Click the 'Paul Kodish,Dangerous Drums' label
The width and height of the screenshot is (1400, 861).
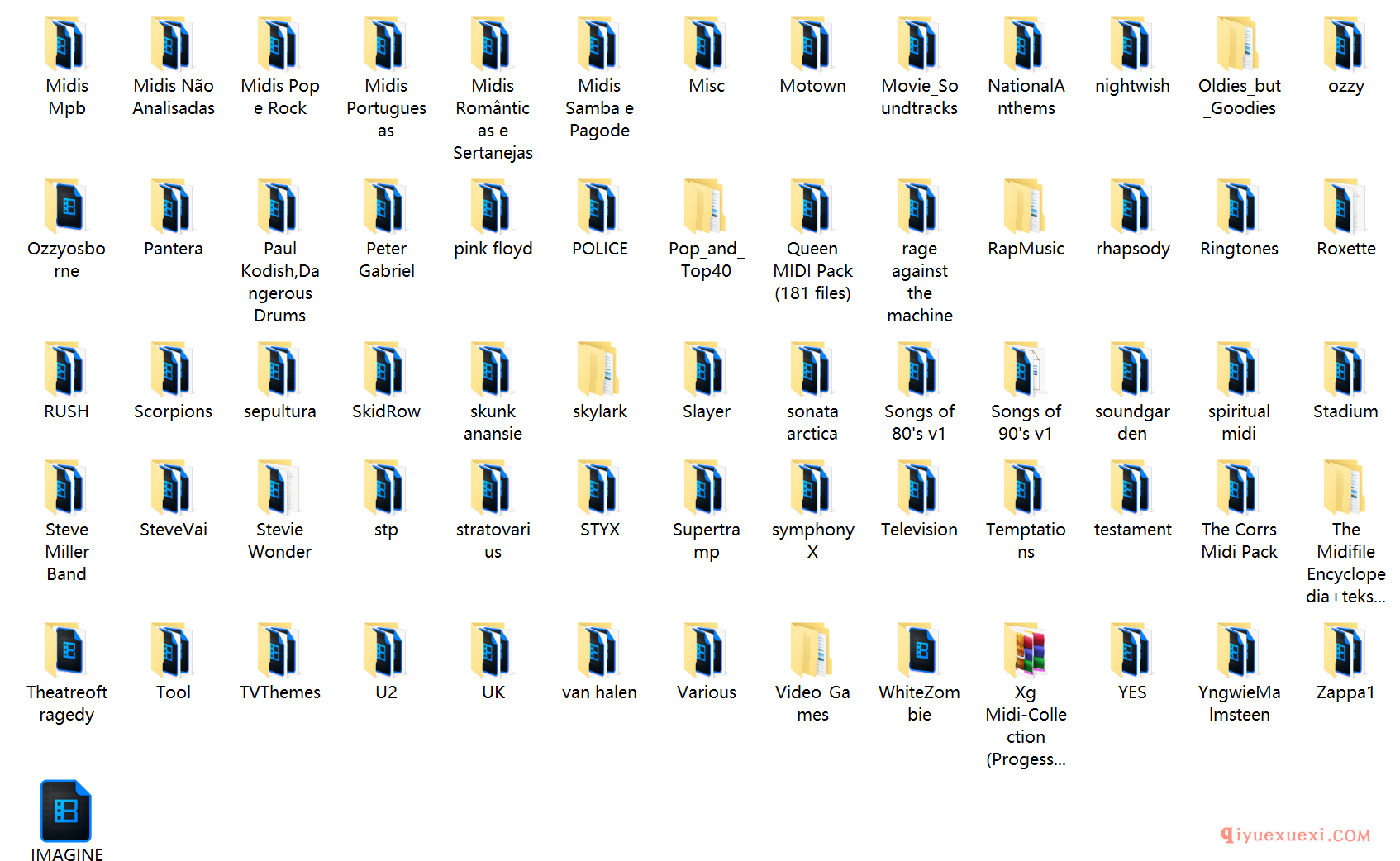pyautogui.click(x=279, y=282)
